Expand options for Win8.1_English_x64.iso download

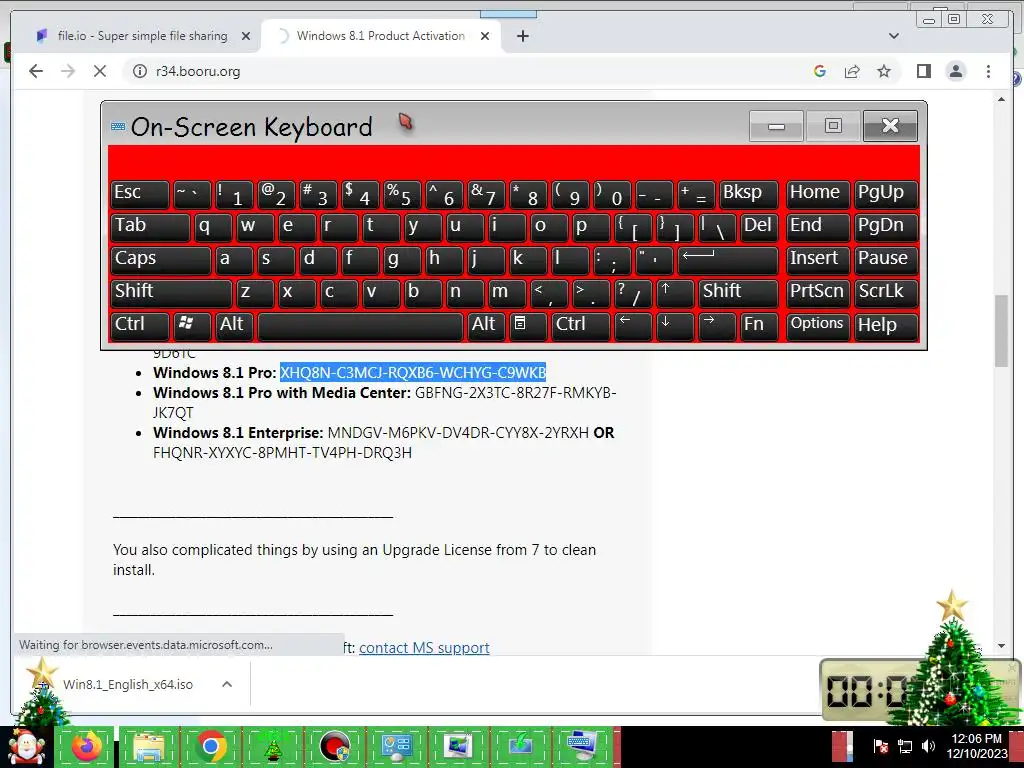coord(227,684)
